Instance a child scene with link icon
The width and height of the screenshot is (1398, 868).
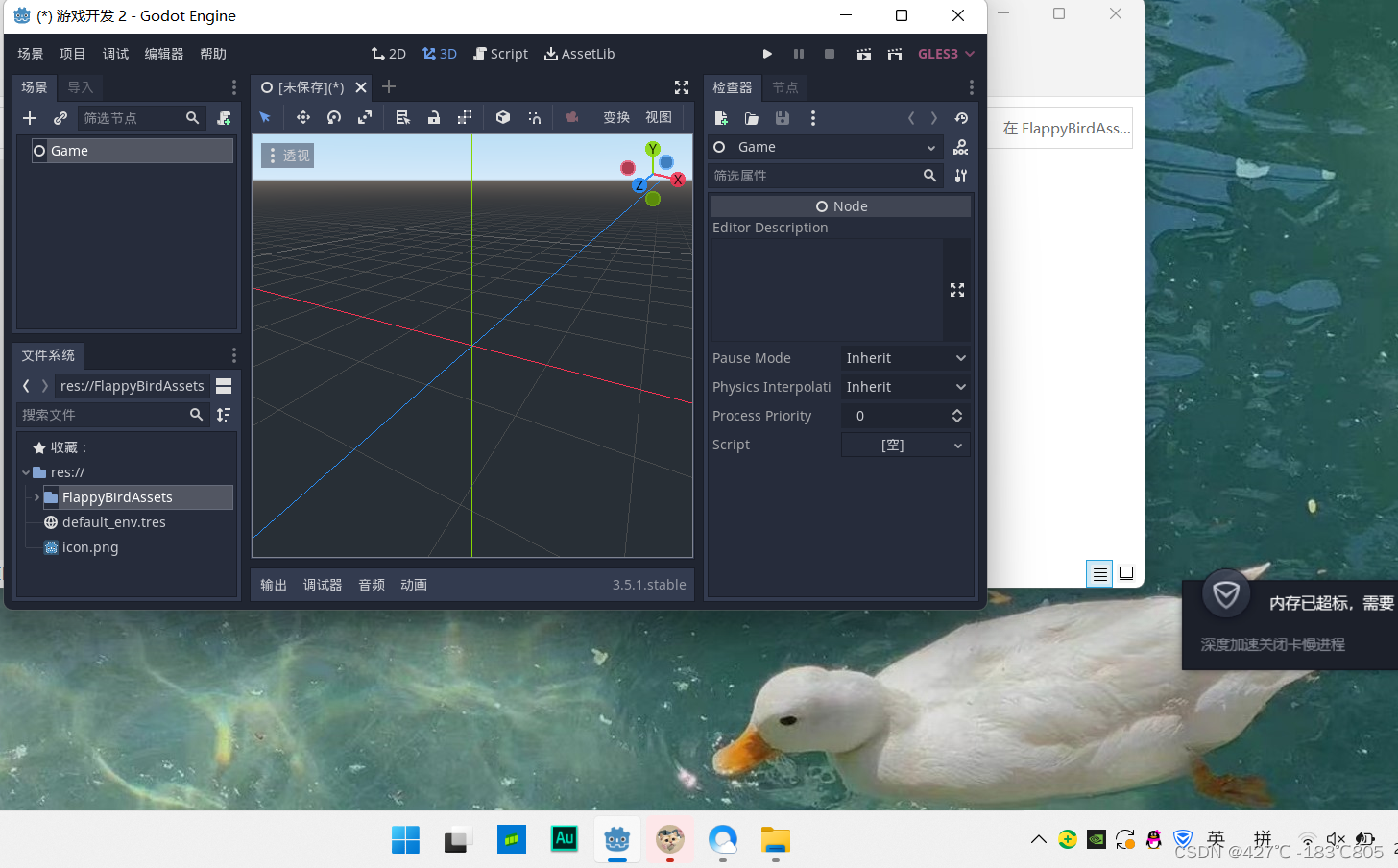[60, 118]
